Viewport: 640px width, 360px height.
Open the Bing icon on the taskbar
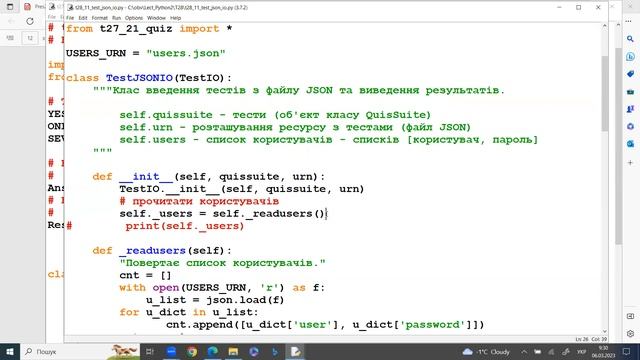click(274, 351)
